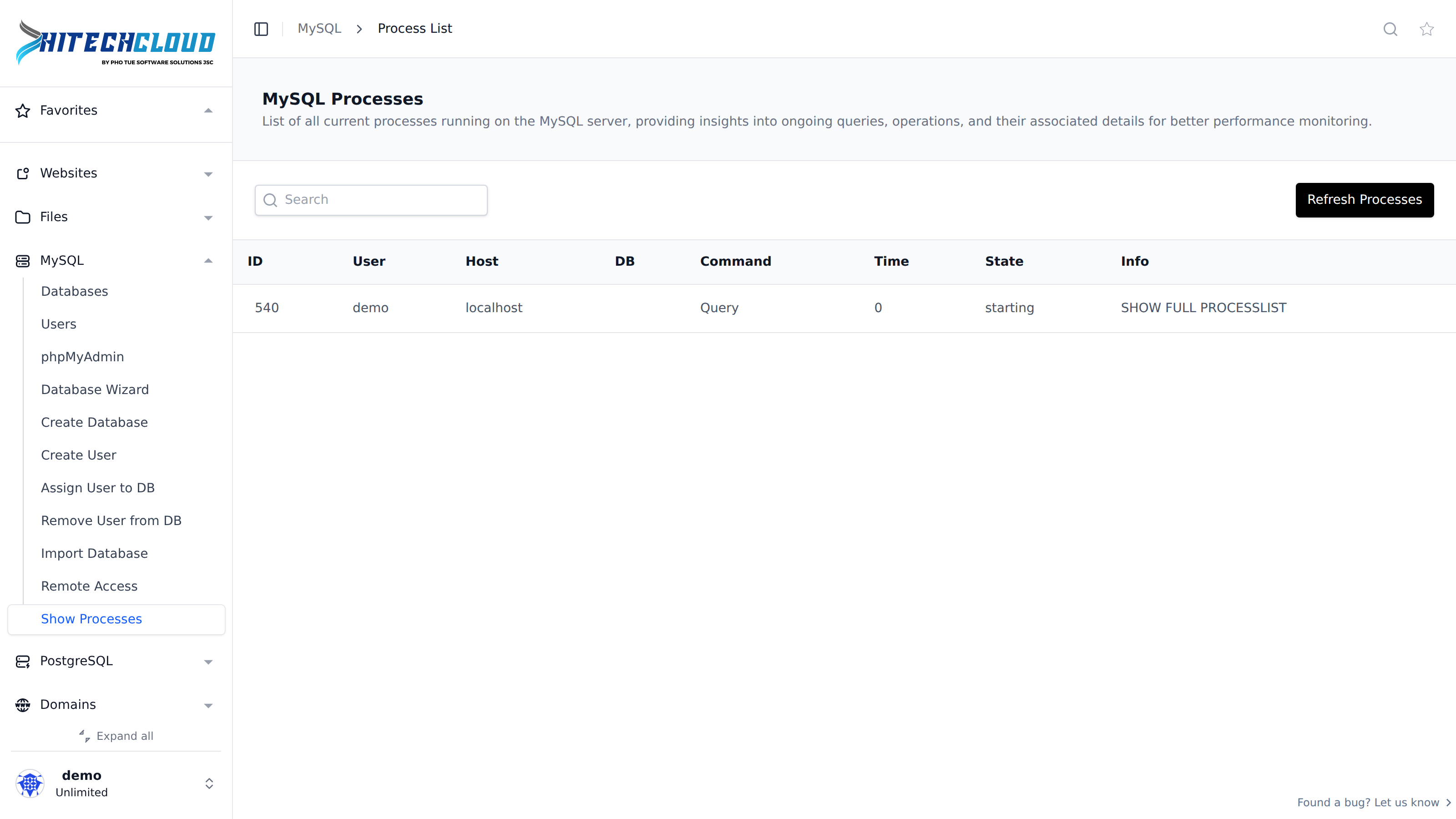The height and width of the screenshot is (819, 1456).
Task: Open Create Database menu item
Action: pyautogui.click(x=94, y=423)
